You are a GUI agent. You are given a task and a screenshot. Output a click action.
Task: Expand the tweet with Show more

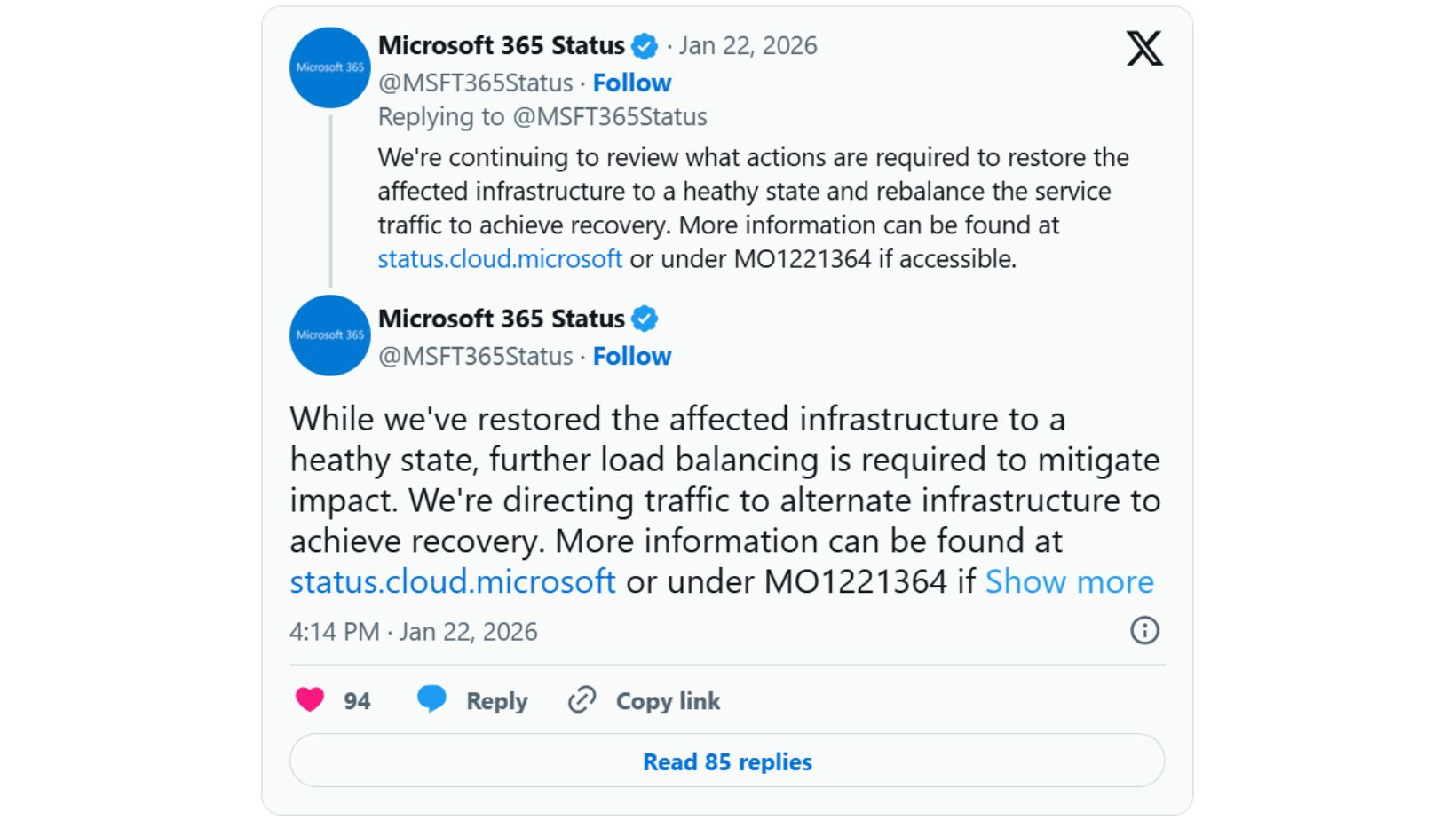pos(1069,582)
